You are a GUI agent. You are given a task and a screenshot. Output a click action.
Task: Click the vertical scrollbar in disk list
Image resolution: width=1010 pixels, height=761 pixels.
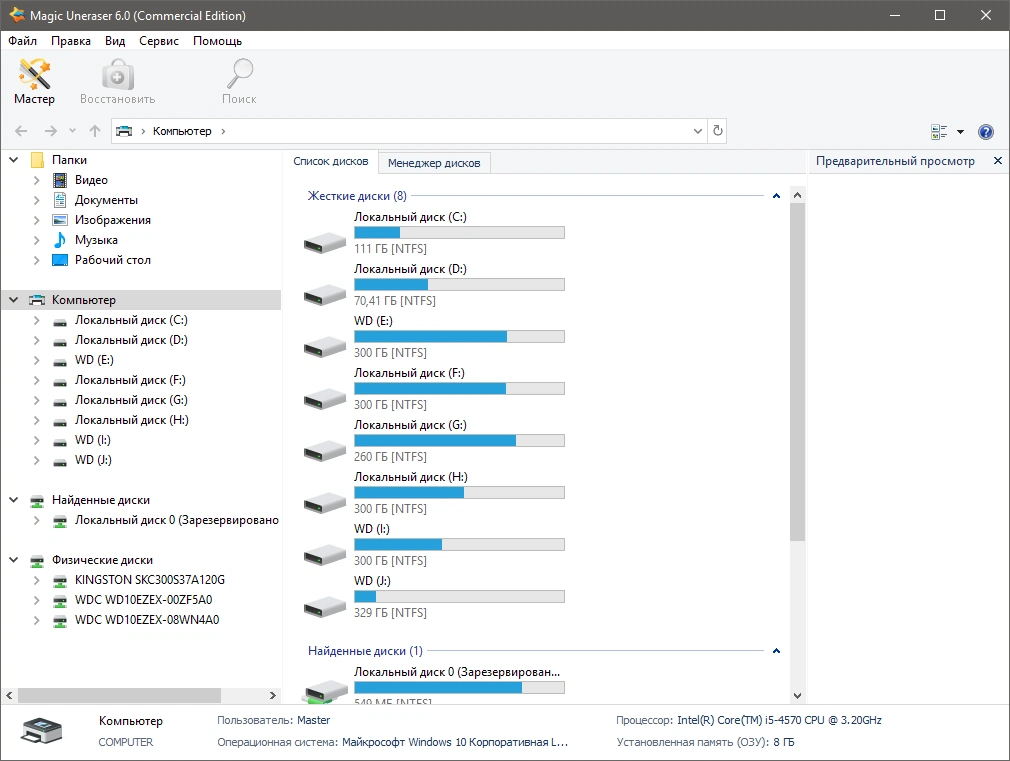click(797, 372)
